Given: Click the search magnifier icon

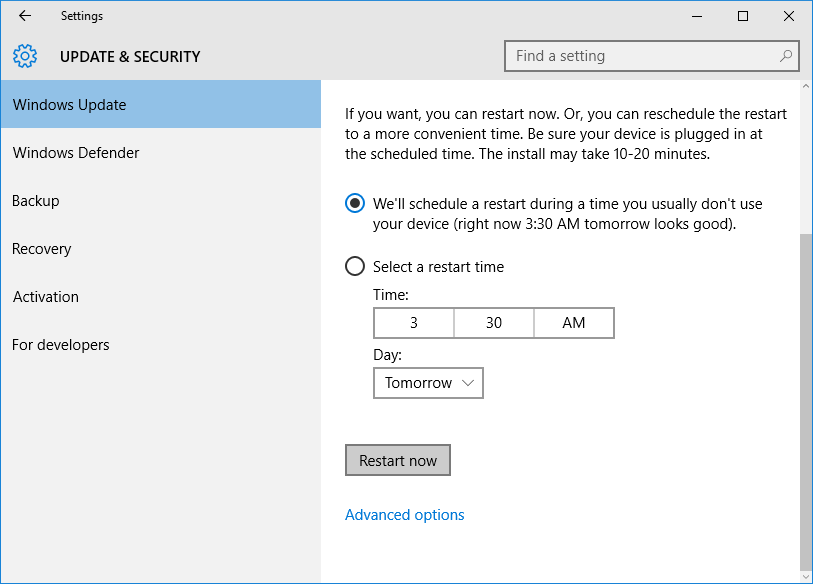Looking at the screenshot, I should click(x=786, y=56).
